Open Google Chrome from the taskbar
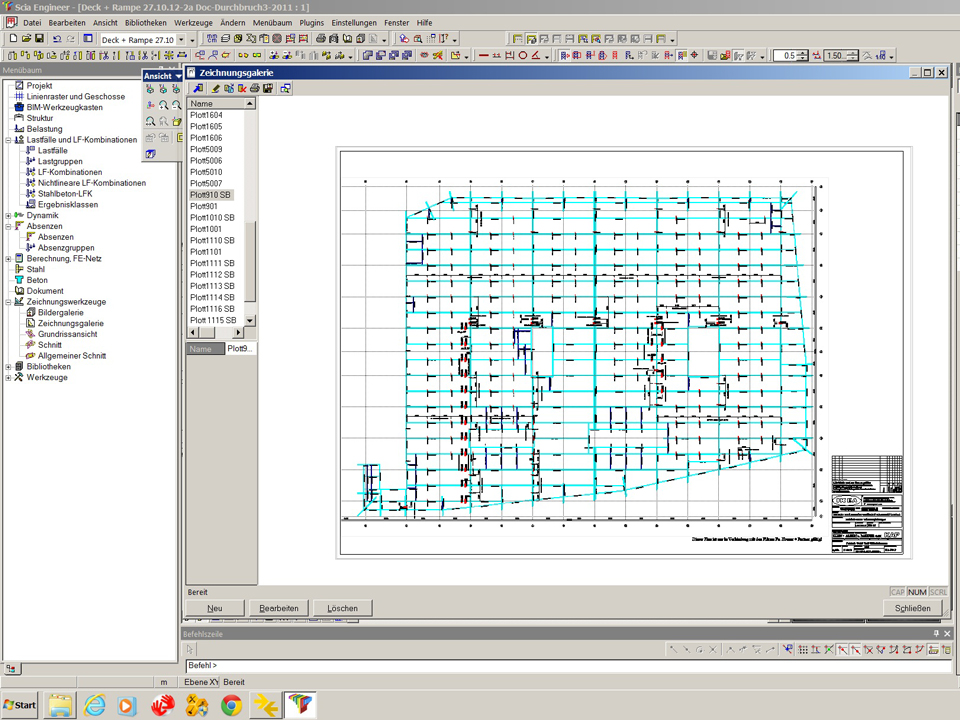 click(x=230, y=705)
